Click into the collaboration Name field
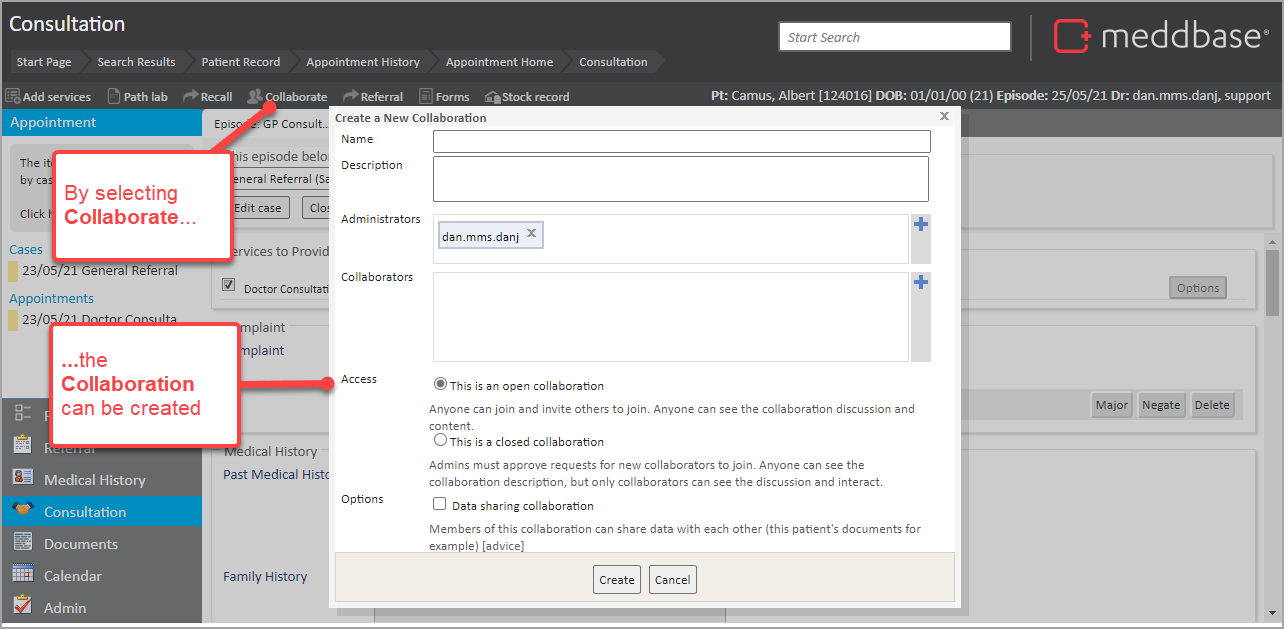The image size is (1284, 629). pos(681,141)
